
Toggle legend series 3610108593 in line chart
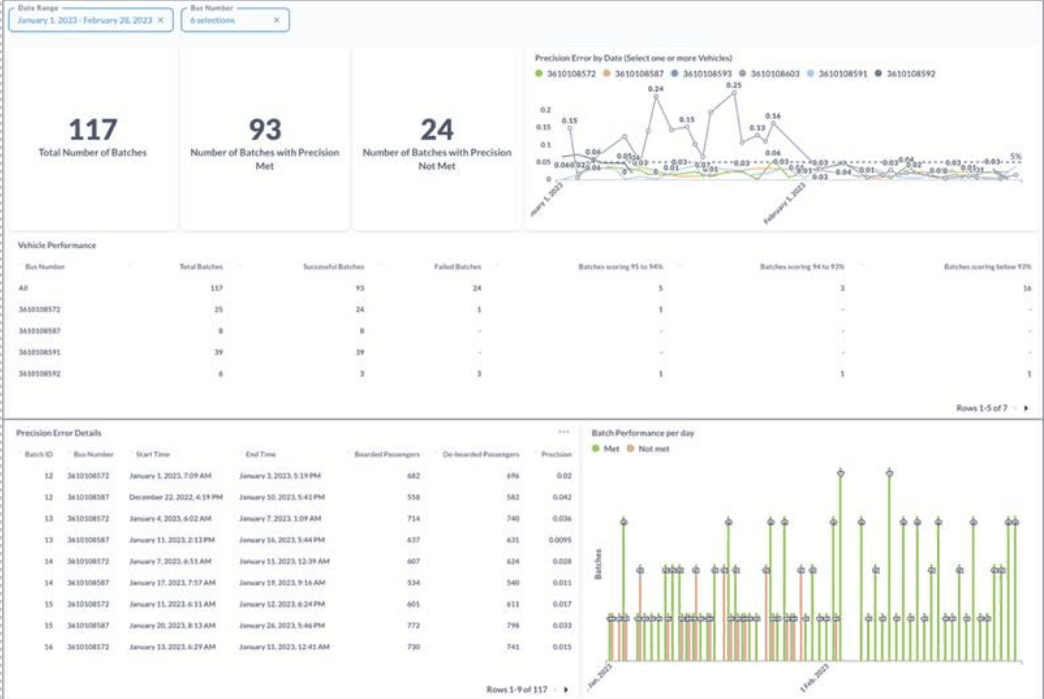pyautogui.click(x=702, y=74)
